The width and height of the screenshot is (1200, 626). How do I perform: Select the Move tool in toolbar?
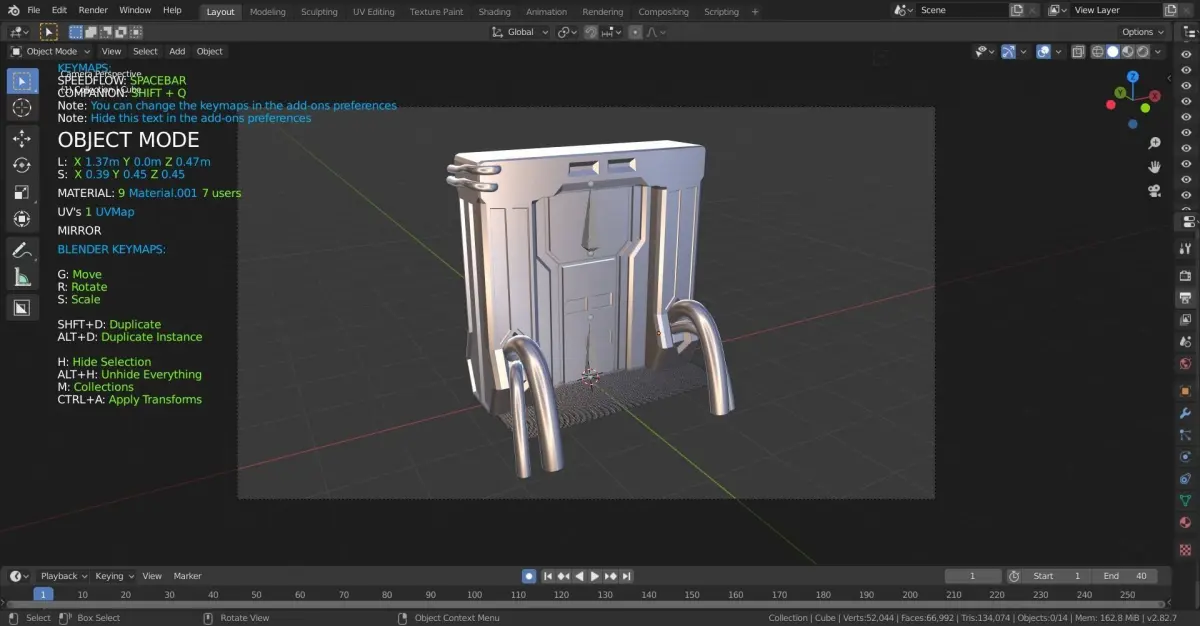22,139
